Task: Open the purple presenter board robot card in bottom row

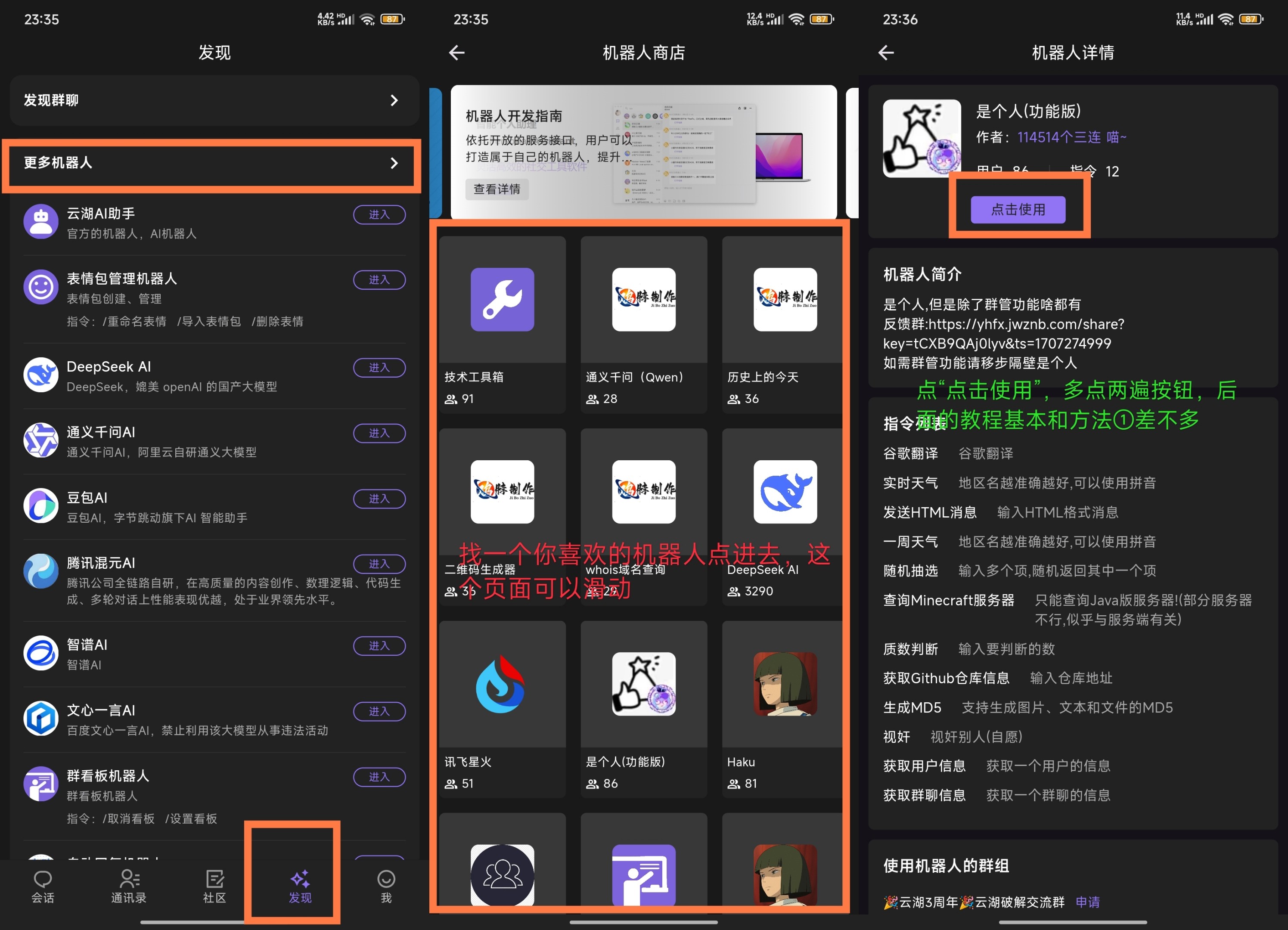Action: point(643,860)
